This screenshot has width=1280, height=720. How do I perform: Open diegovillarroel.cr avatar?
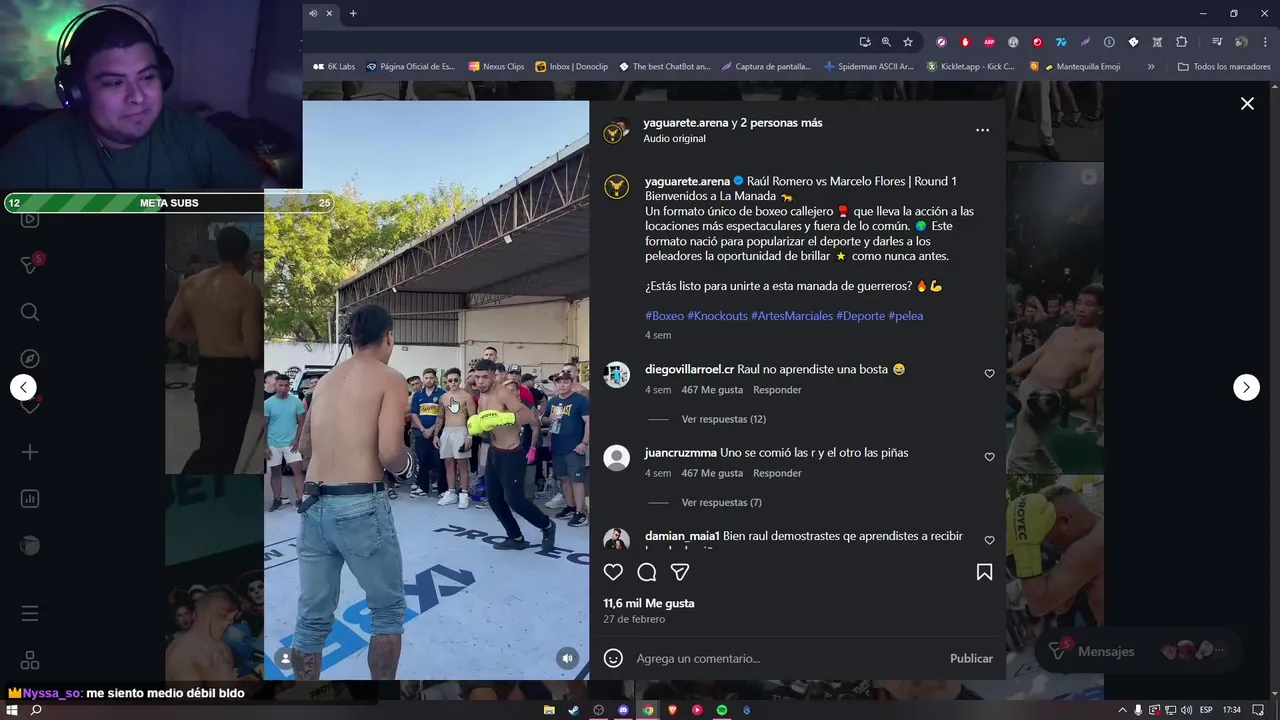coord(617,374)
